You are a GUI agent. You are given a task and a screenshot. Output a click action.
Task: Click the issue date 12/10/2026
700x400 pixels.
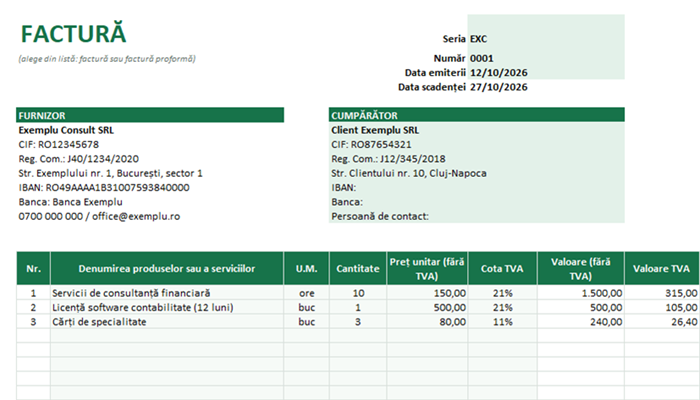pos(499,72)
